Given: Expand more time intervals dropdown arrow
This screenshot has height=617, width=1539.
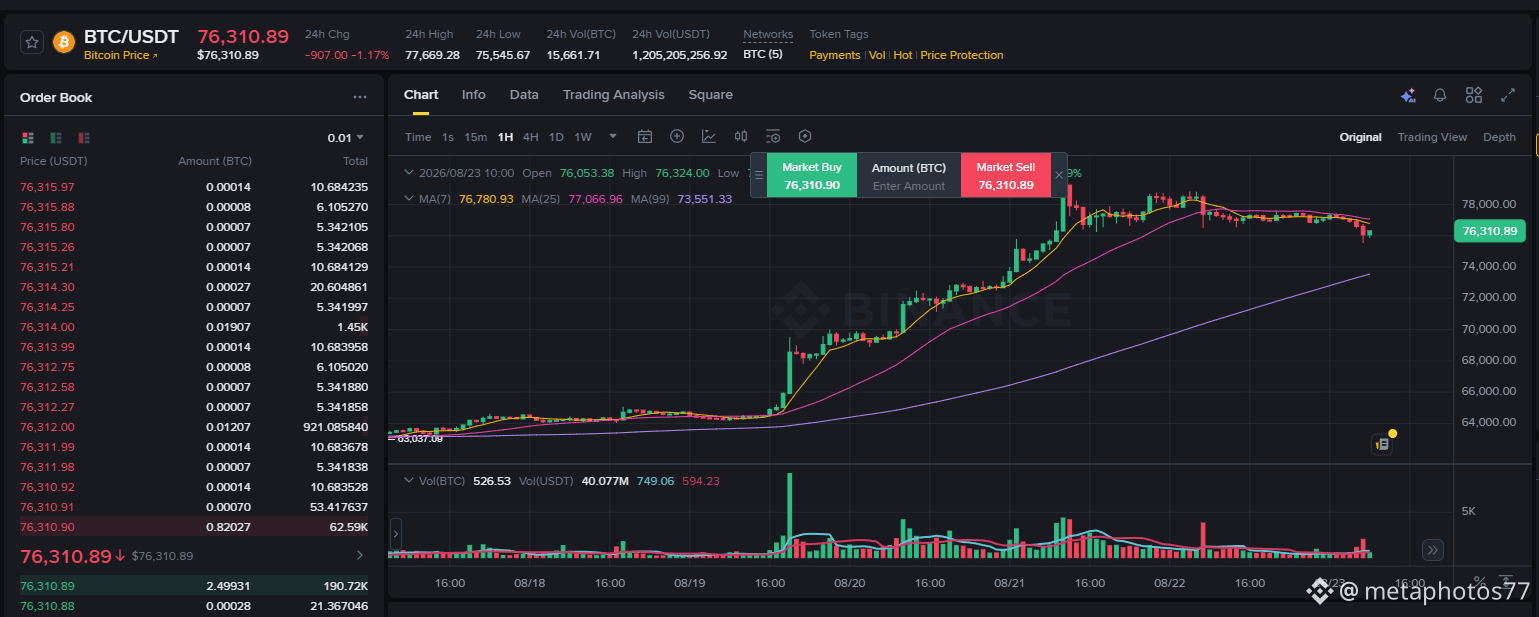Looking at the screenshot, I should click(613, 137).
